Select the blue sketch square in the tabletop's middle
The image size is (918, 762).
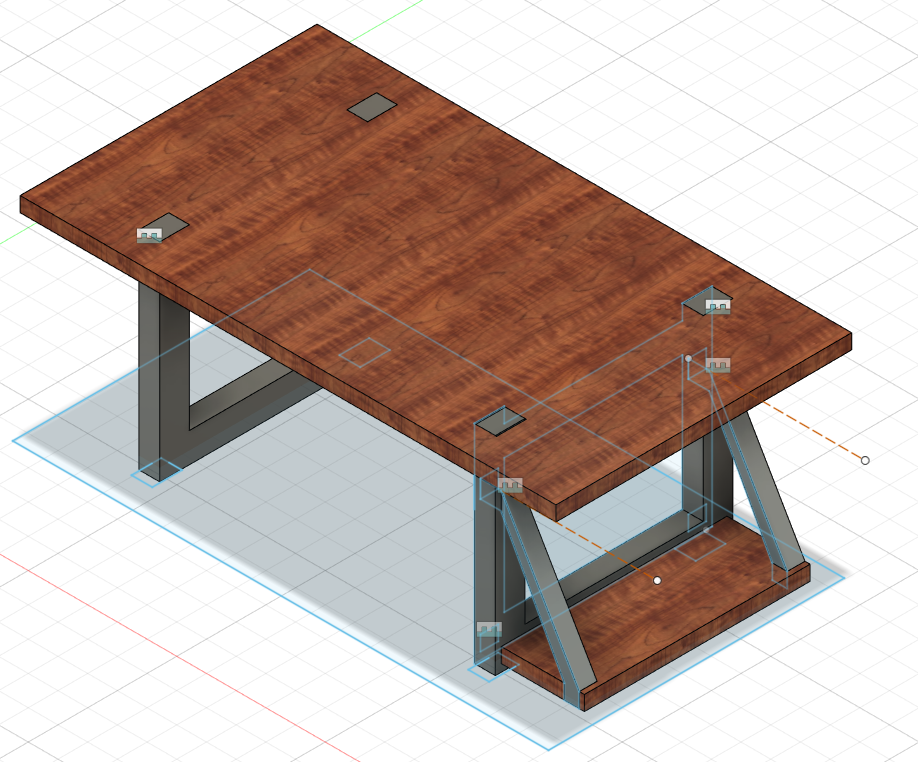tap(365, 352)
